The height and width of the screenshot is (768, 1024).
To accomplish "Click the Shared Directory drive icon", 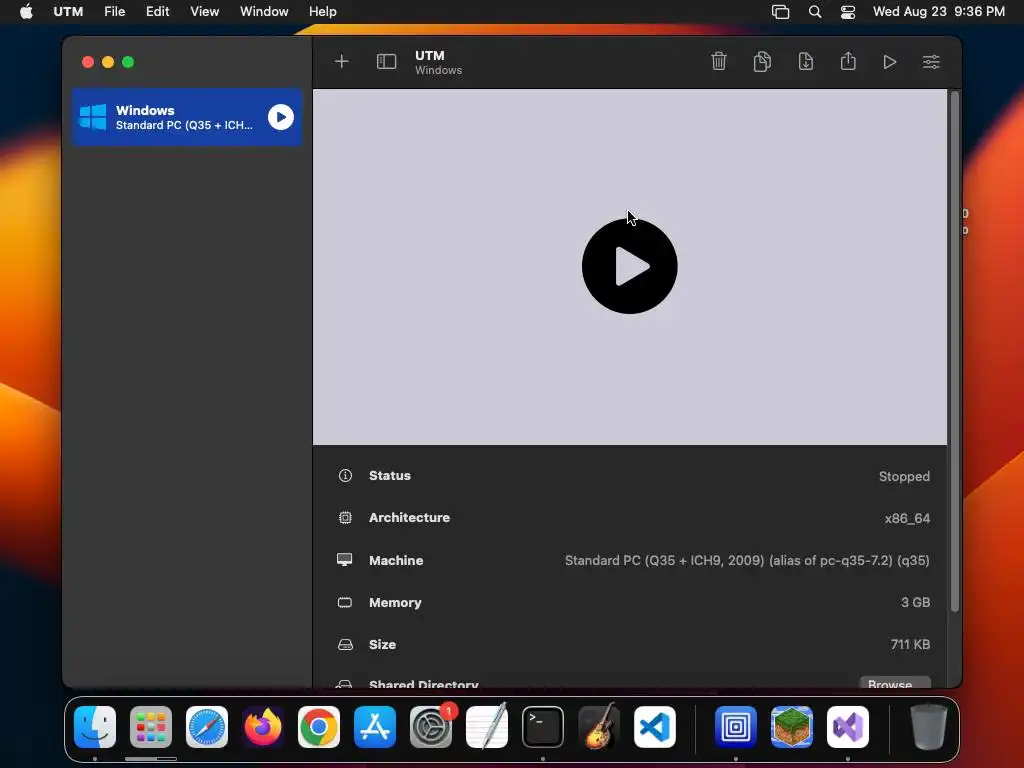I will [x=344, y=684].
